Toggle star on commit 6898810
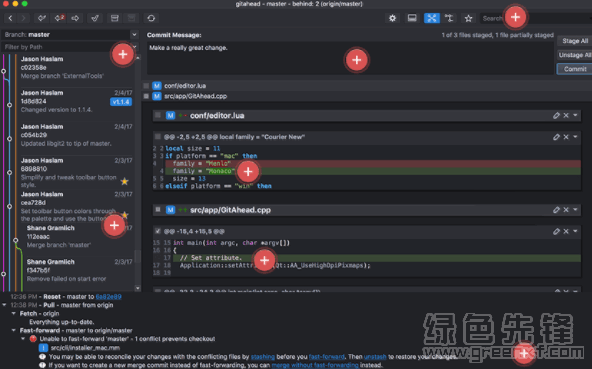This screenshot has width=592, height=369. [124, 182]
